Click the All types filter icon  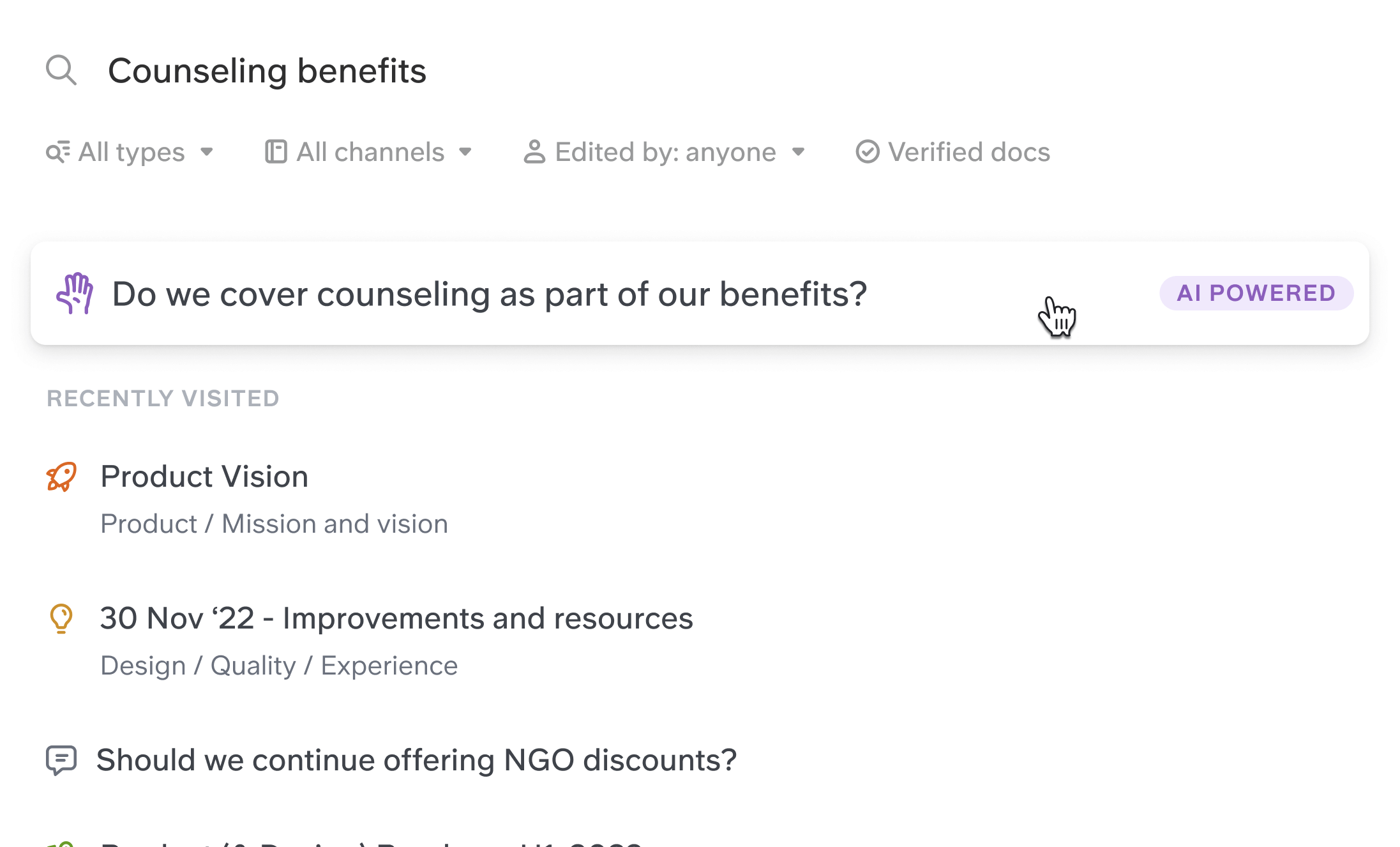click(57, 152)
